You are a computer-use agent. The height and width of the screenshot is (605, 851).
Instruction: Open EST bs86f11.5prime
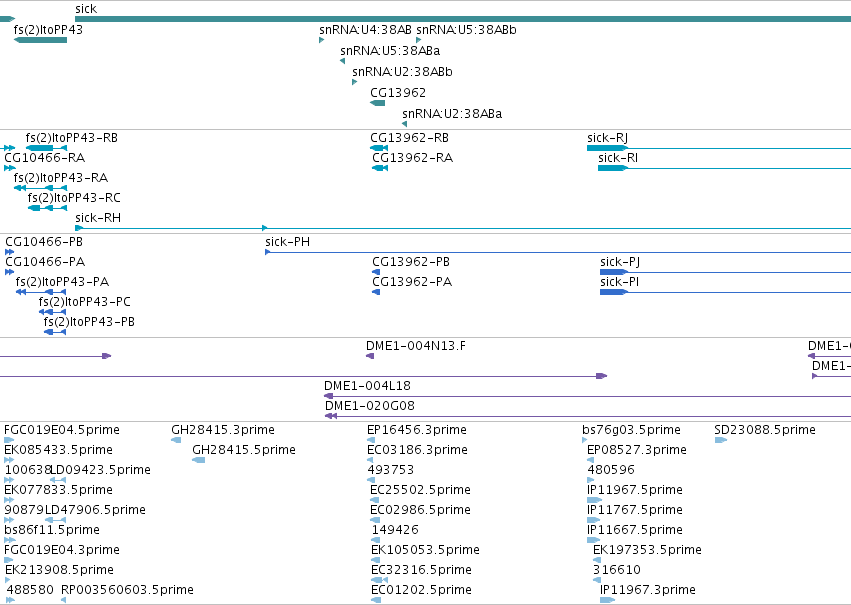click(x=52, y=530)
